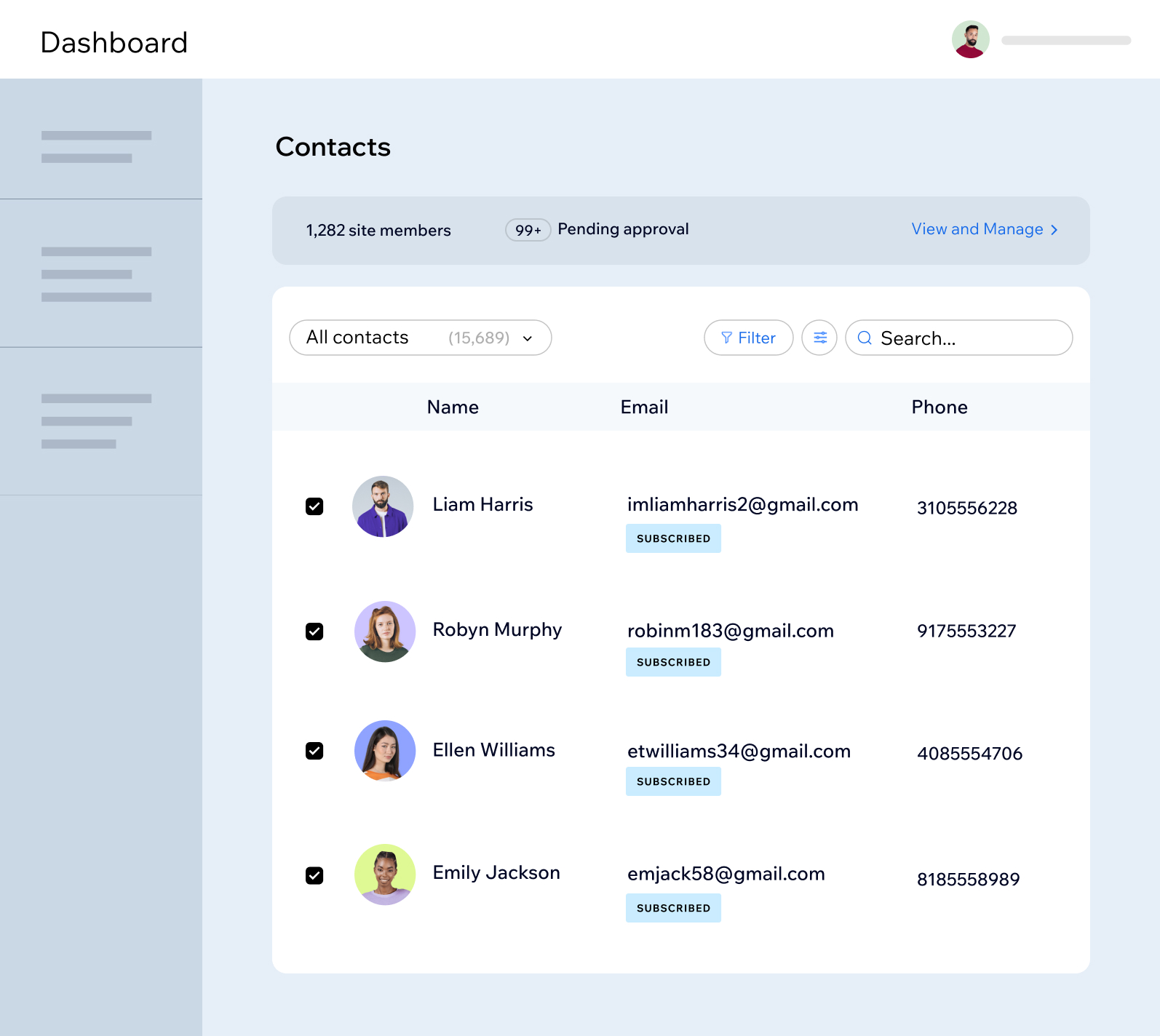Click the Contacts page heading
This screenshot has height=1036, width=1160.
click(x=333, y=147)
